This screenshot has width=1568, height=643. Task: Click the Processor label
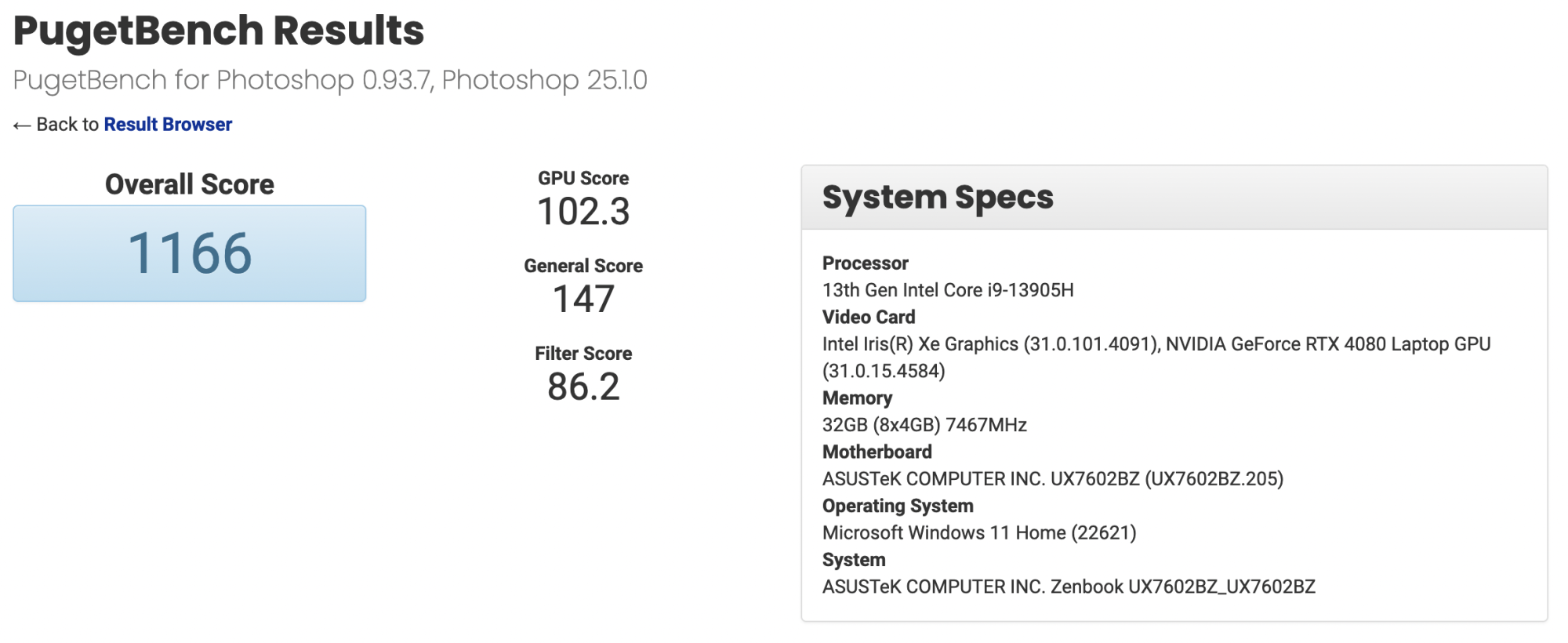(x=866, y=263)
